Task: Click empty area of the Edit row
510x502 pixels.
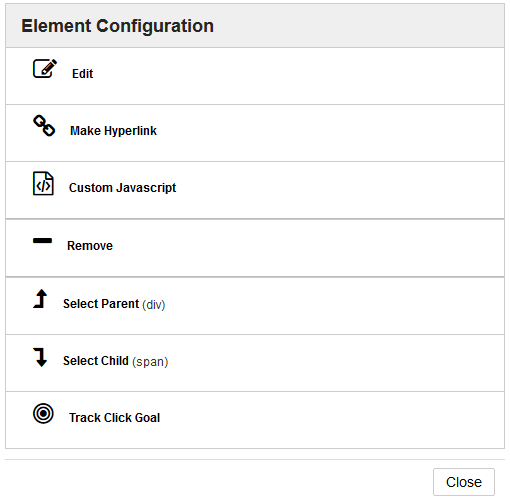Action: click(x=300, y=76)
